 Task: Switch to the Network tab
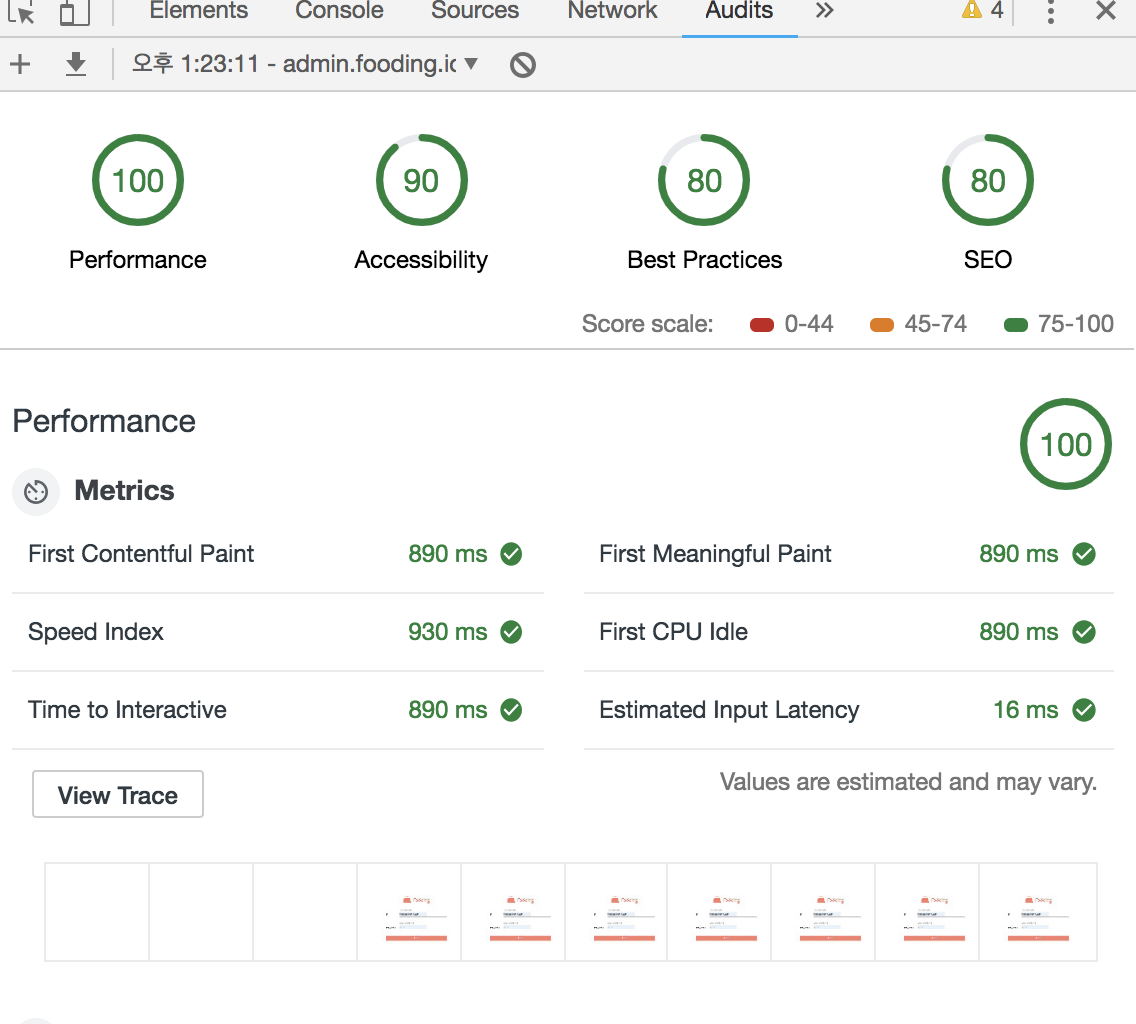point(612,11)
